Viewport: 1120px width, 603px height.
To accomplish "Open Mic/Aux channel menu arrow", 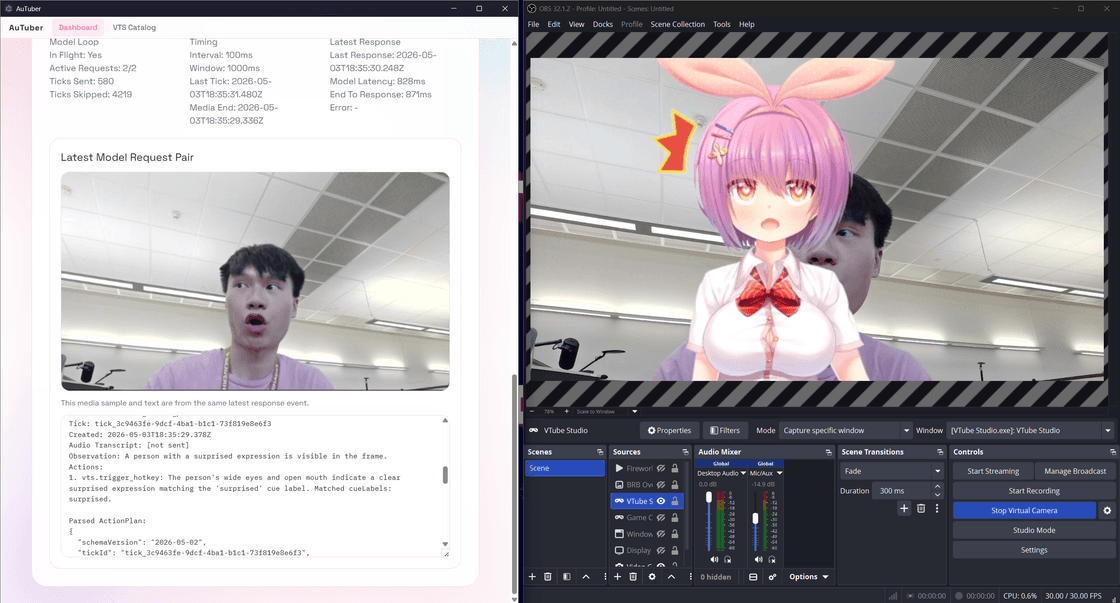I will coord(779,473).
